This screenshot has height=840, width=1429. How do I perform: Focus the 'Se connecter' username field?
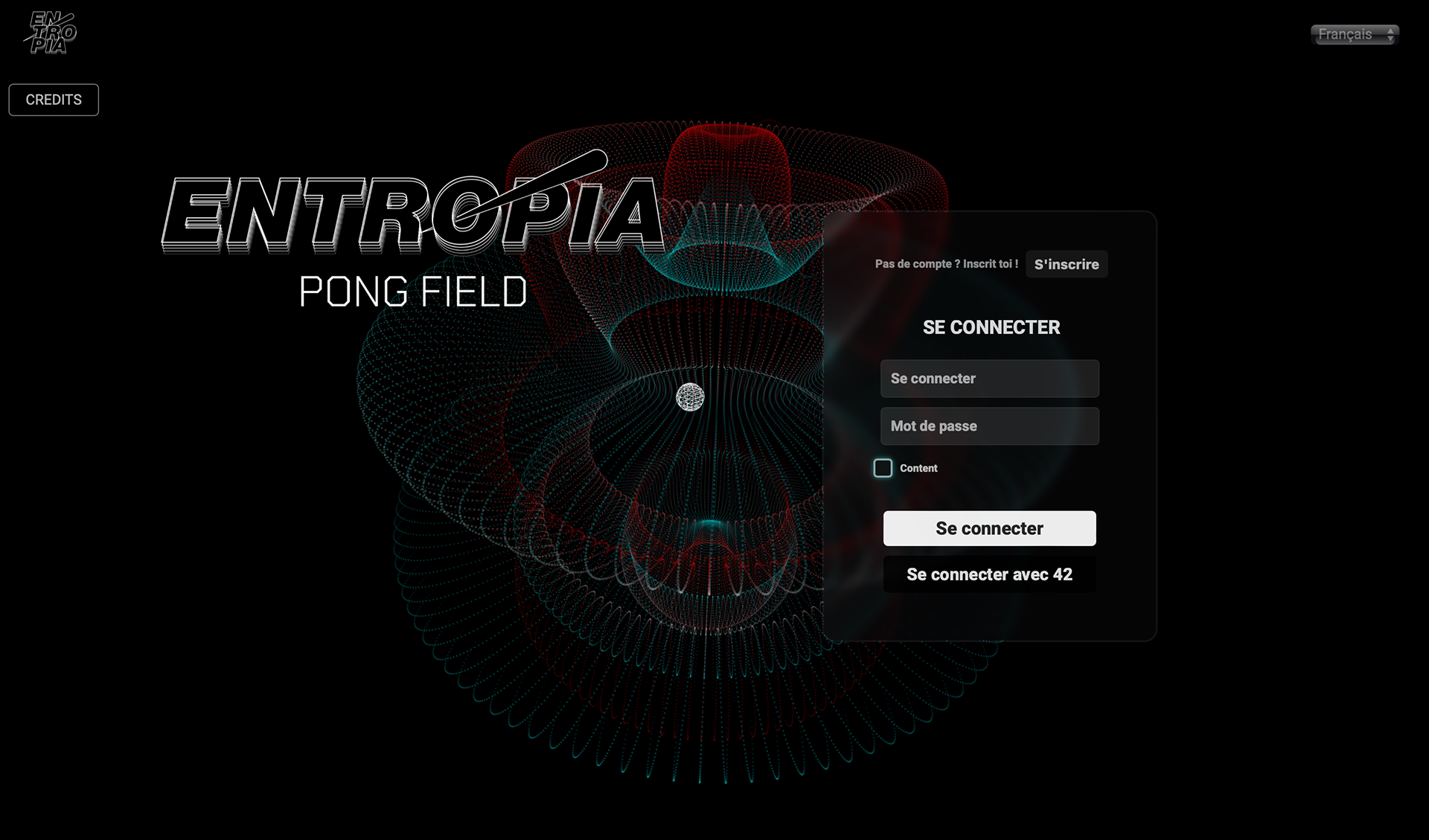pos(989,379)
